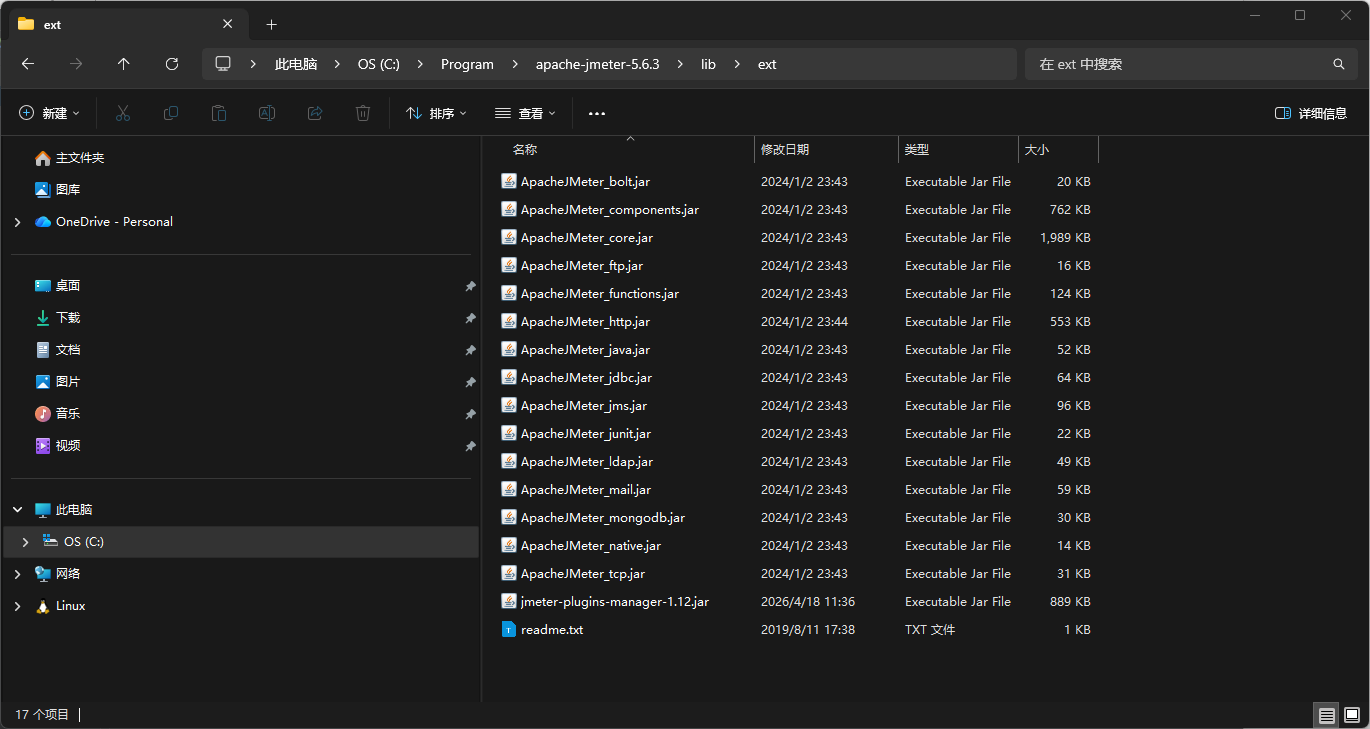The width and height of the screenshot is (1370, 729).
Task: Go back with the left arrow
Action: pos(28,64)
